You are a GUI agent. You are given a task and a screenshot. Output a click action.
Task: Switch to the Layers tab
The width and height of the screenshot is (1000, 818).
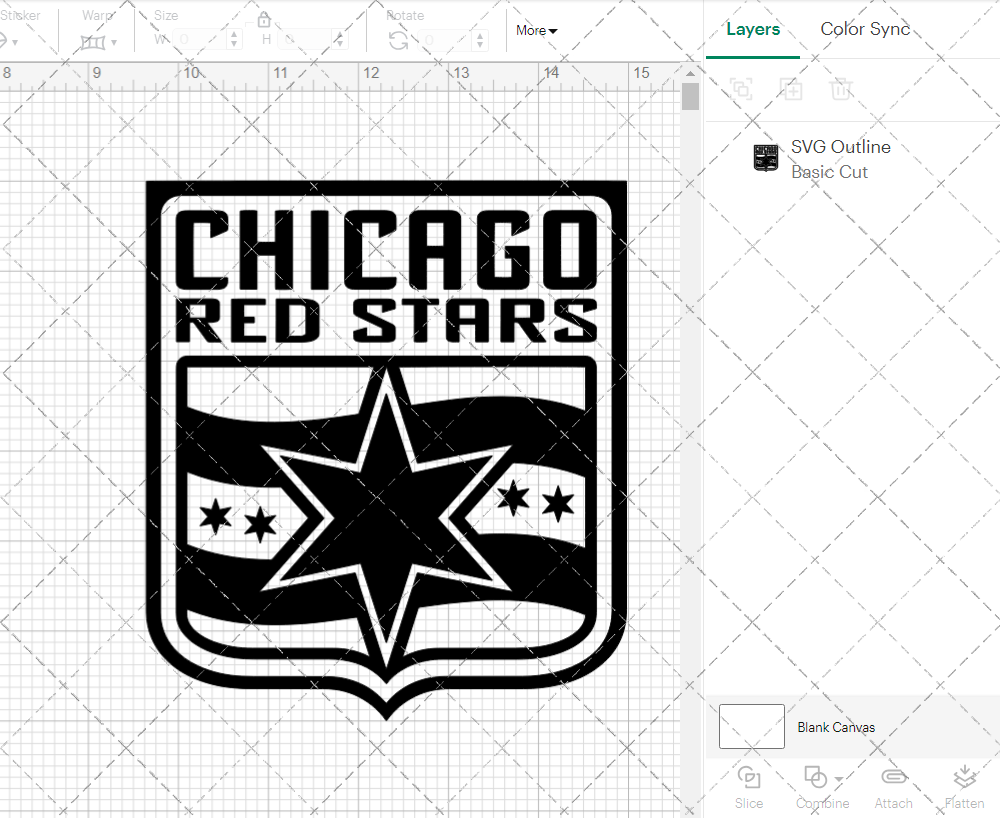click(x=753, y=29)
